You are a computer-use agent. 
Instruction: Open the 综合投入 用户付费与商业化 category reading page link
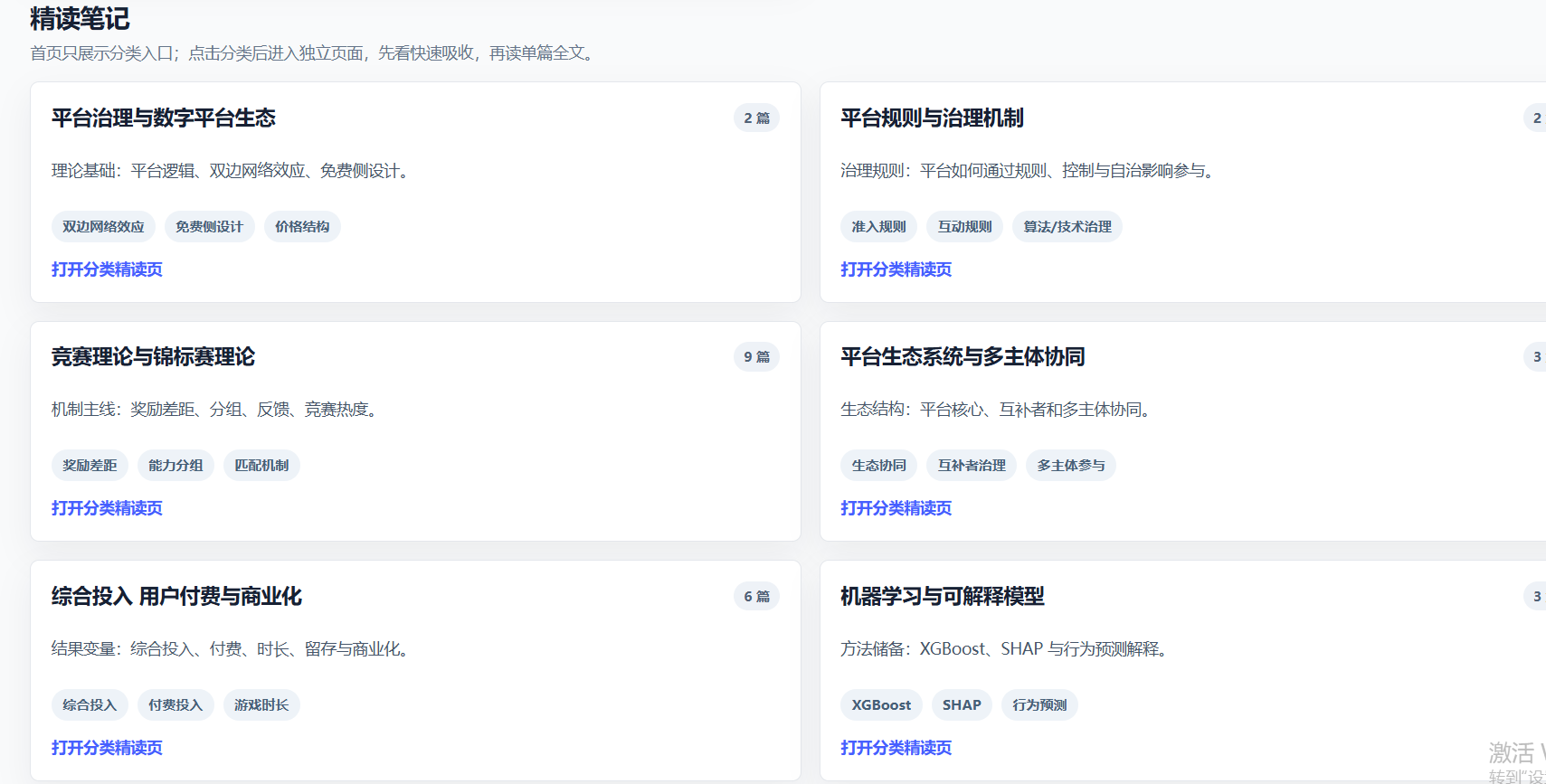coord(107,748)
